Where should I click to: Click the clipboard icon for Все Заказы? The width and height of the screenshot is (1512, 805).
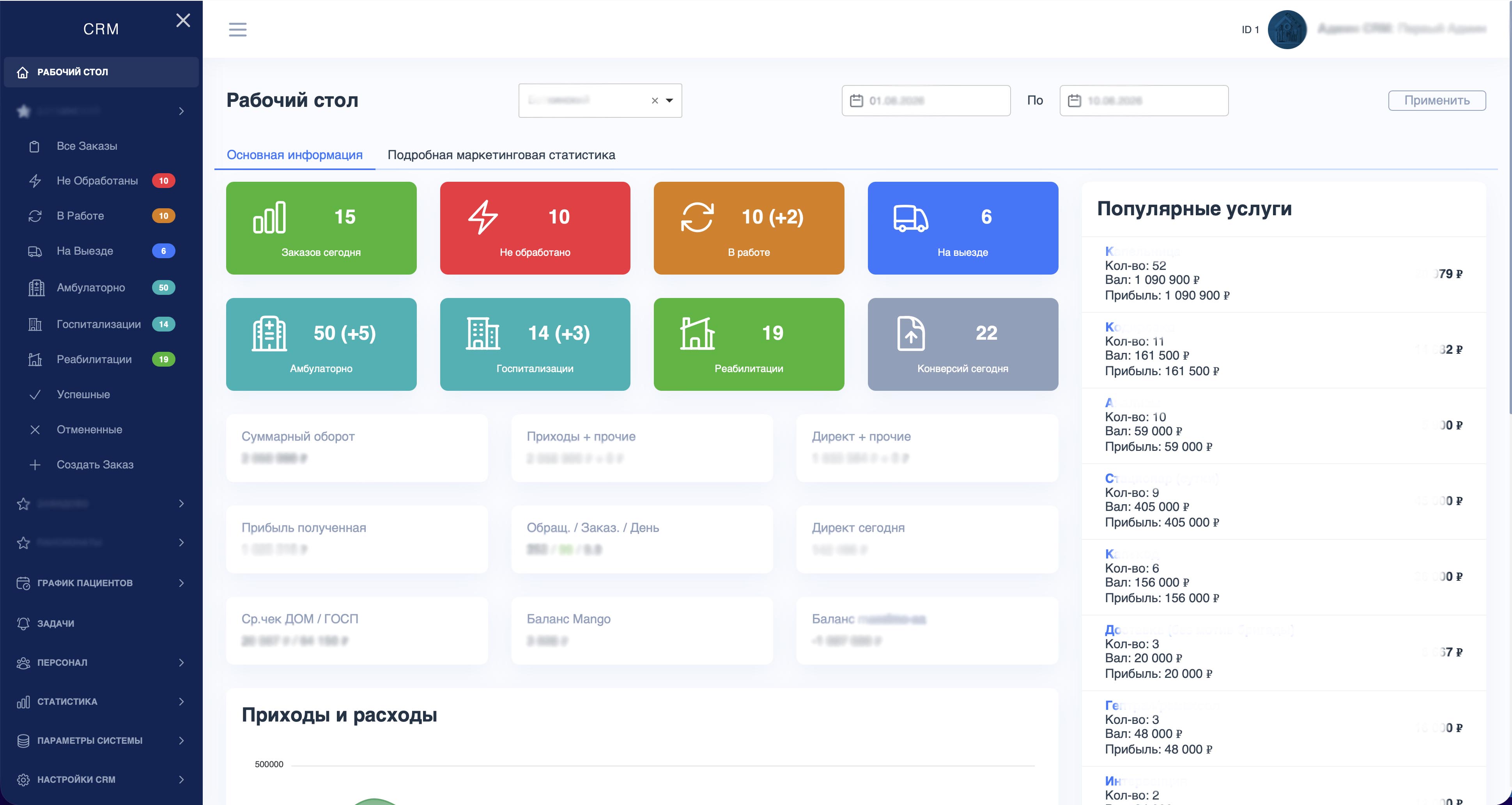35,146
